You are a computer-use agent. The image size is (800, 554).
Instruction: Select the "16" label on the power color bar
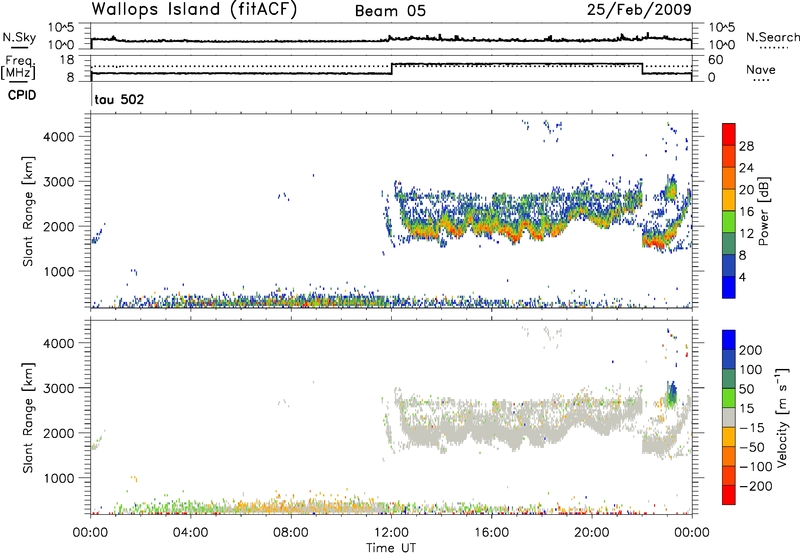[746, 212]
